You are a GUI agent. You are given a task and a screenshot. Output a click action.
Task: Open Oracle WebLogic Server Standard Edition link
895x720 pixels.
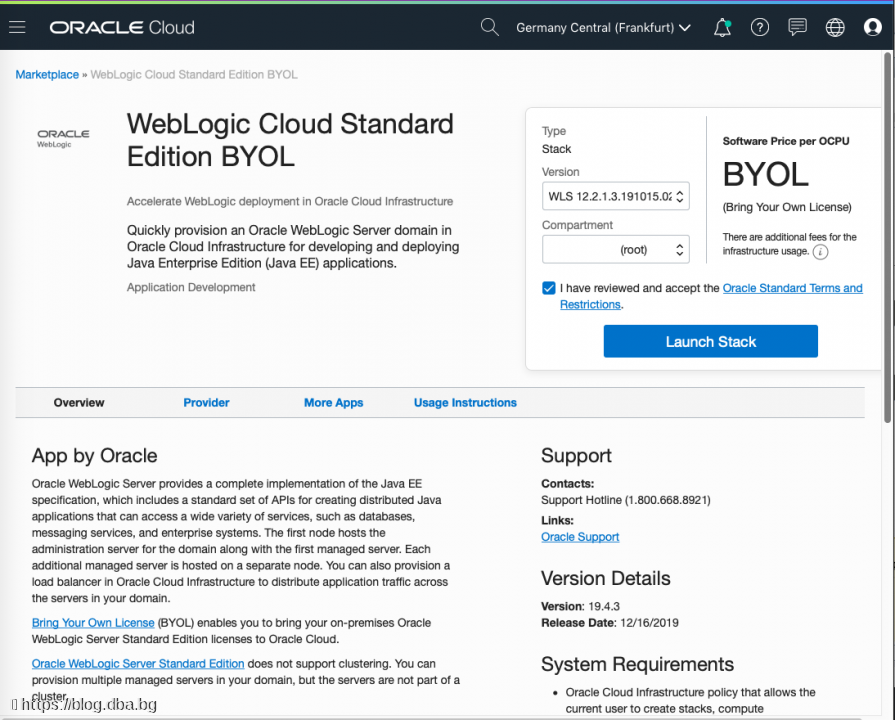(138, 663)
